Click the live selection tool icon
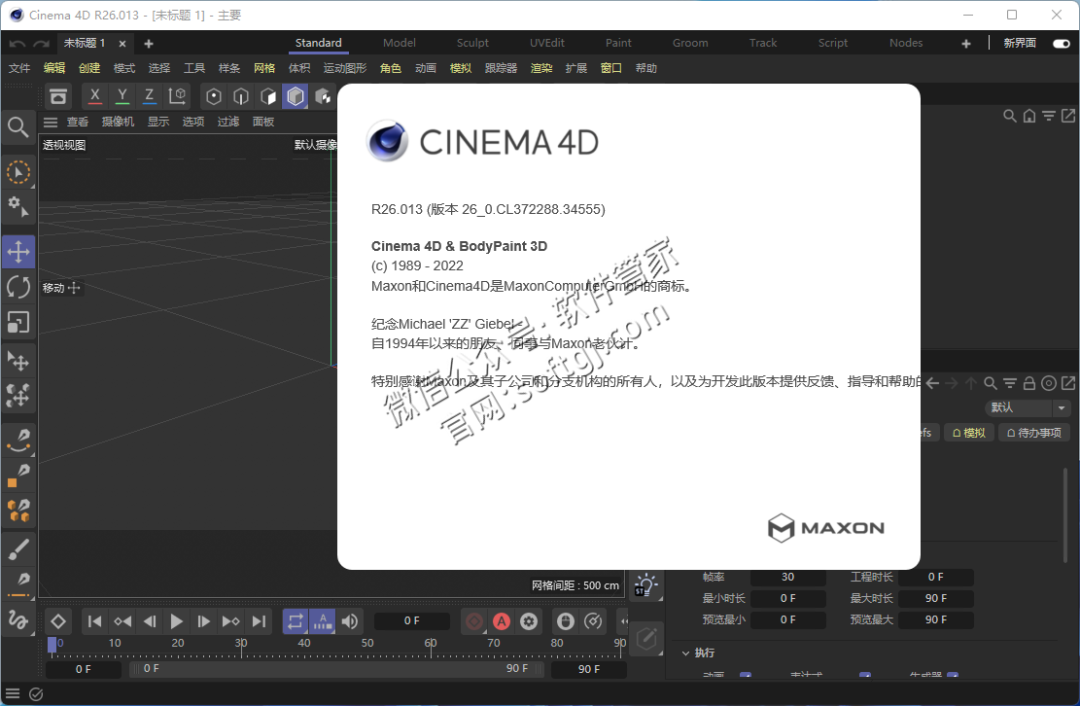Viewport: 1080px width, 706px height. 18,173
